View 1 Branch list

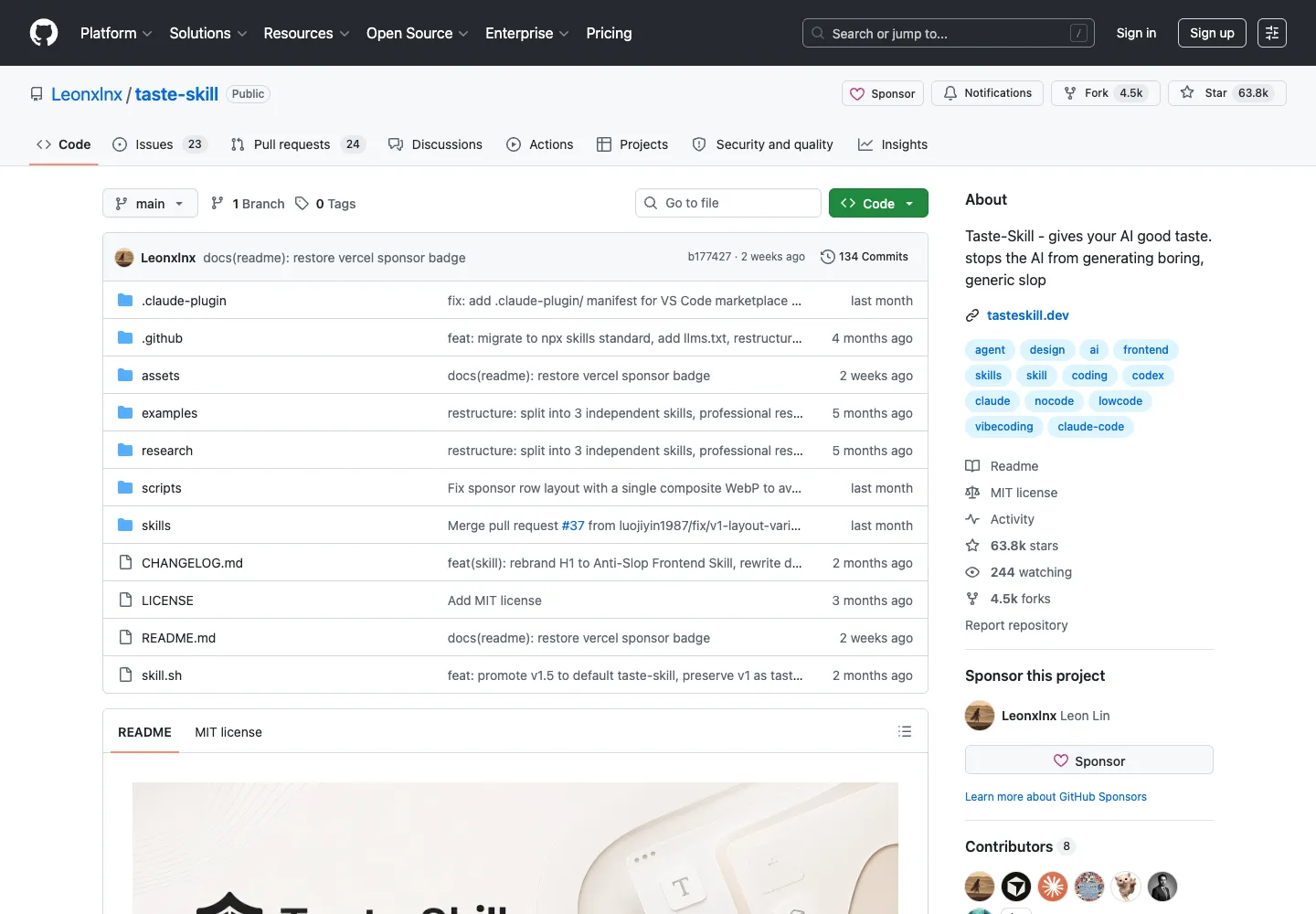(x=248, y=204)
